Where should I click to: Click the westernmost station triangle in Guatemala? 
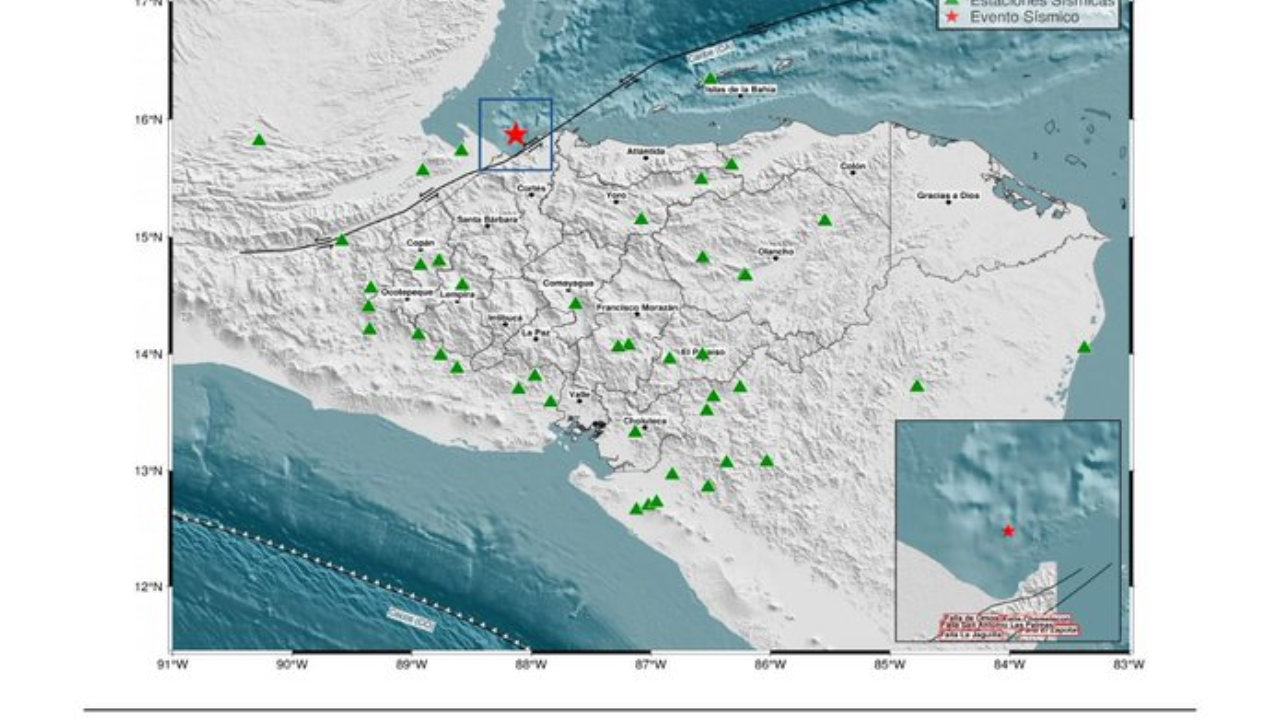point(258,139)
